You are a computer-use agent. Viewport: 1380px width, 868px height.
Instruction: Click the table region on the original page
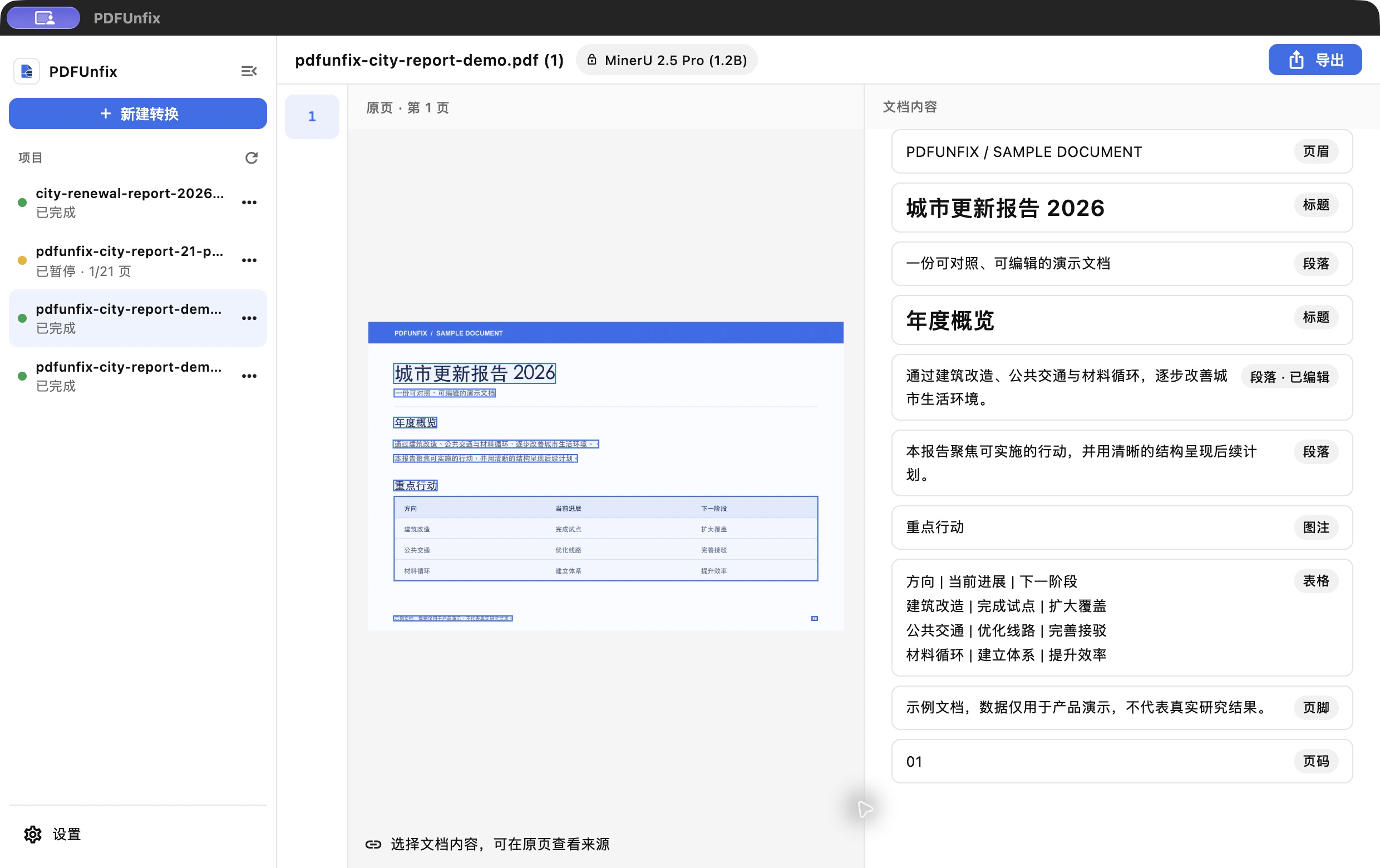(606, 539)
